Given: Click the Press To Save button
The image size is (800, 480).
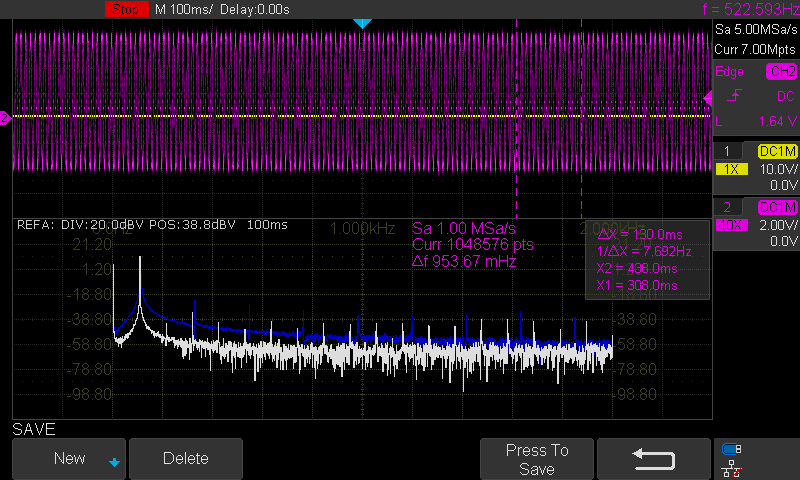Looking at the screenshot, I should click(537, 459).
